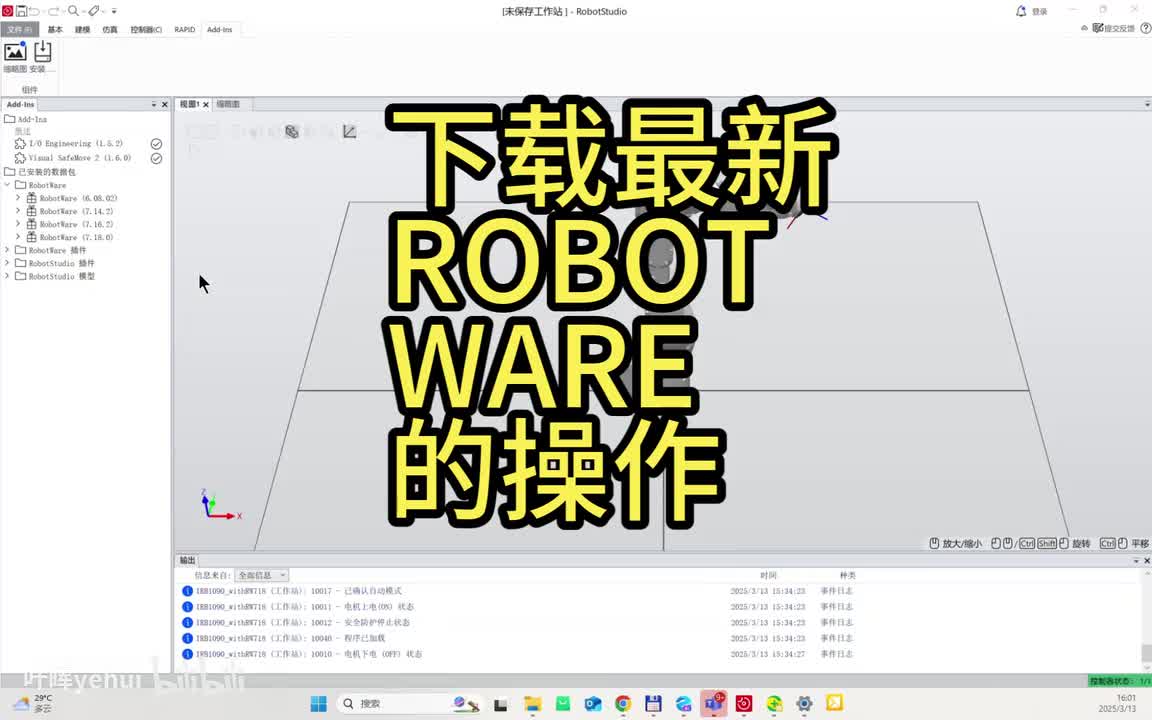
Task: Expand RobotWare (7.16.2) package
Action: pos(18,224)
